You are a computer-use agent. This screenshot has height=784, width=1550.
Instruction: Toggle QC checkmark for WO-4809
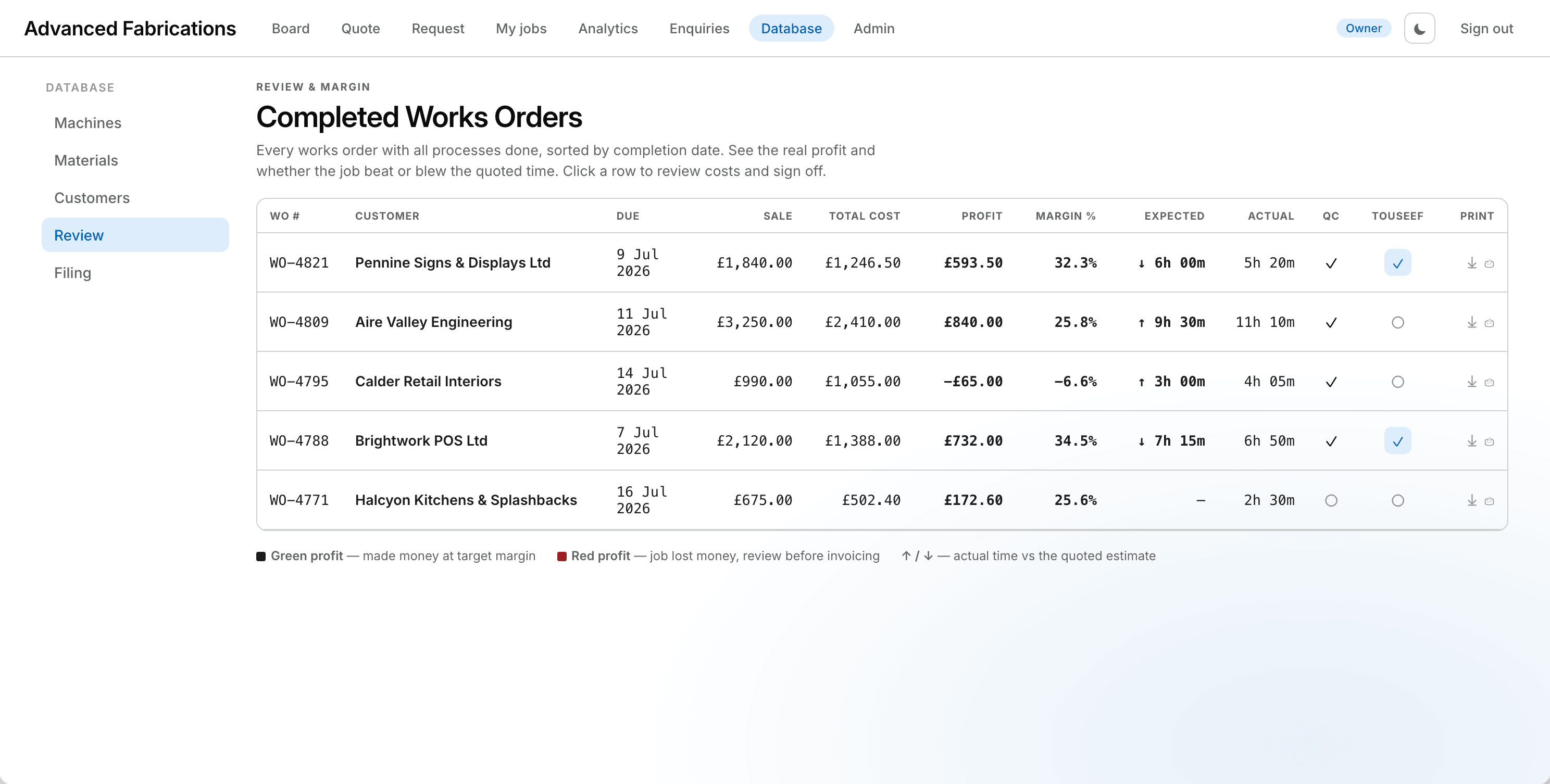(x=1331, y=322)
